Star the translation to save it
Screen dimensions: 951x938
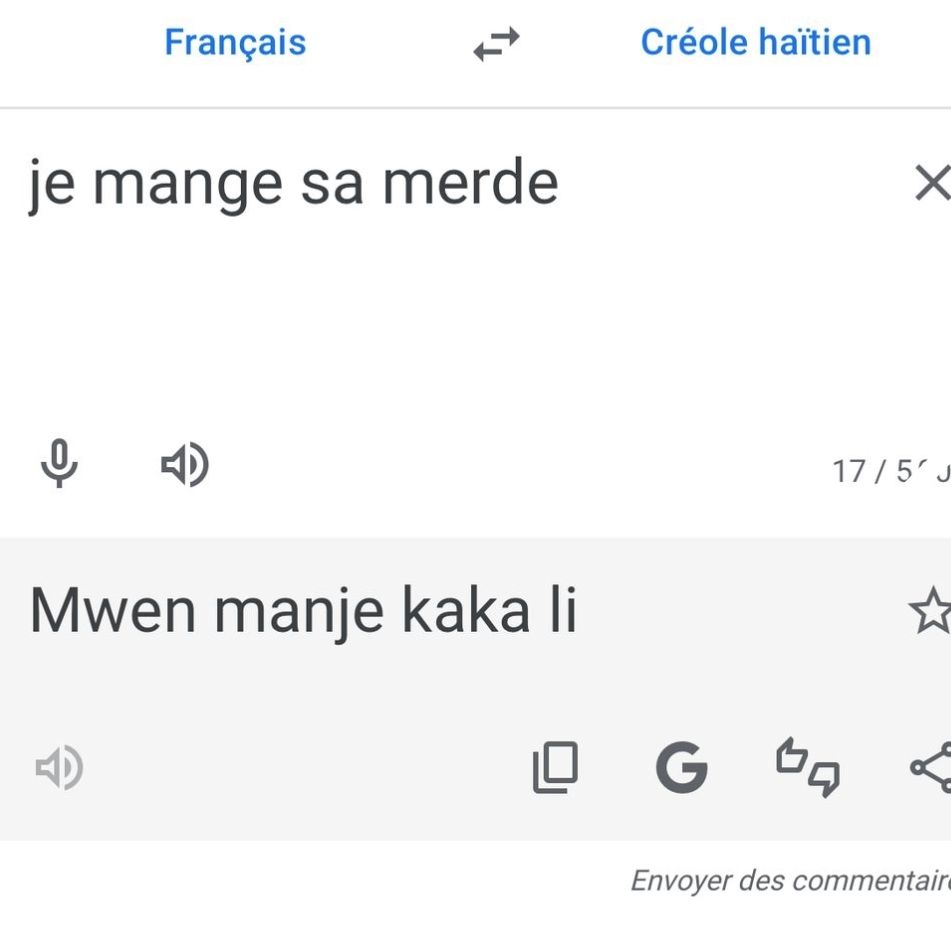(930, 611)
